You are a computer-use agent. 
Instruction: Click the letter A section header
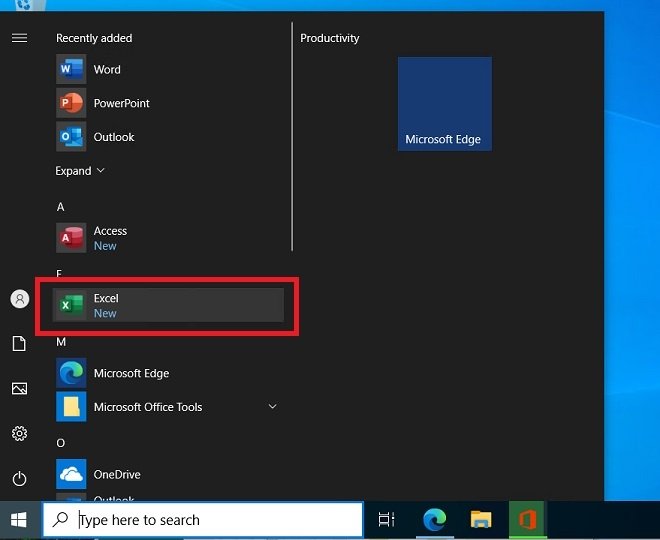61,207
